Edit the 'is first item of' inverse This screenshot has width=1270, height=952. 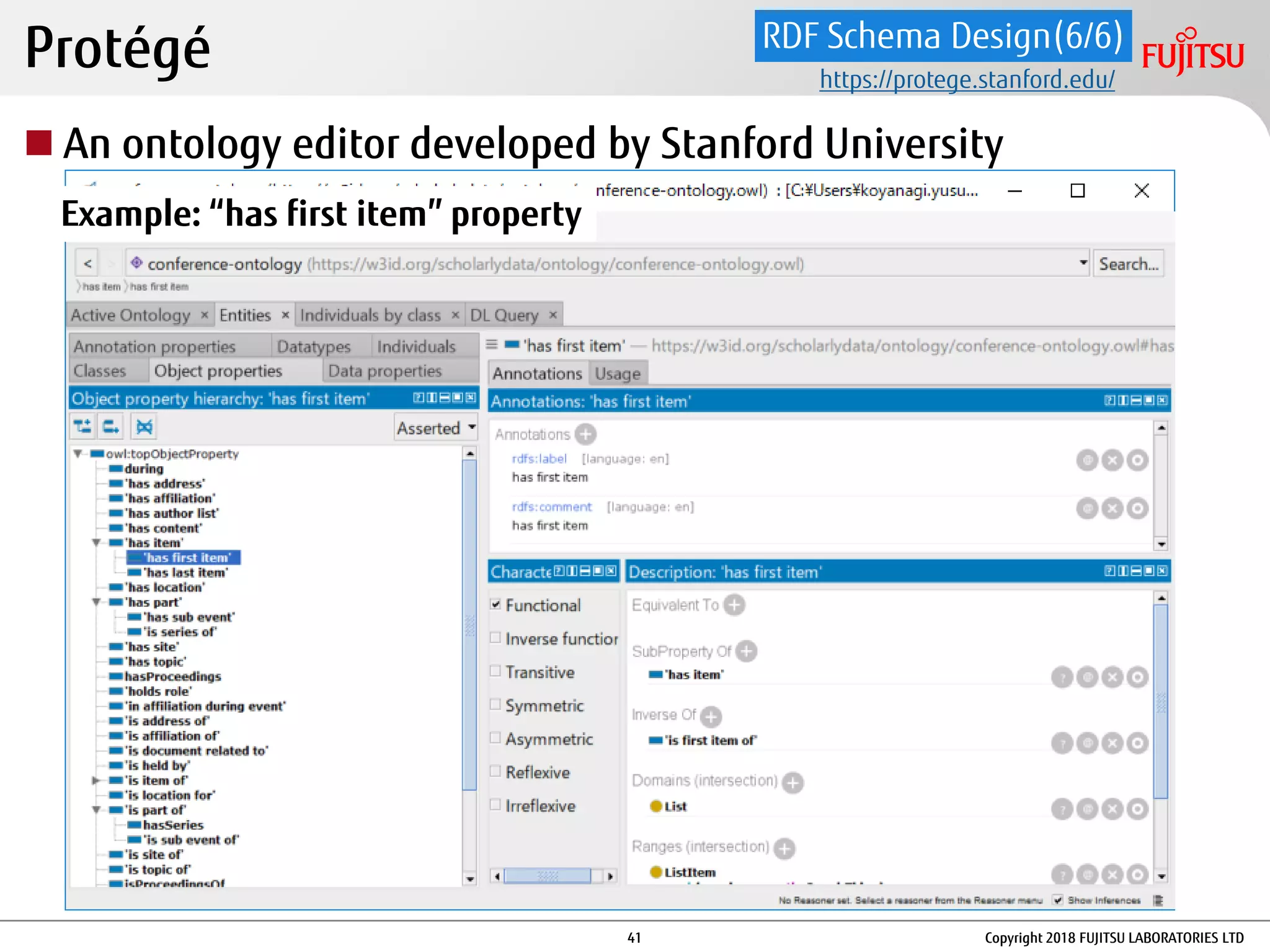click(x=1137, y=743)
